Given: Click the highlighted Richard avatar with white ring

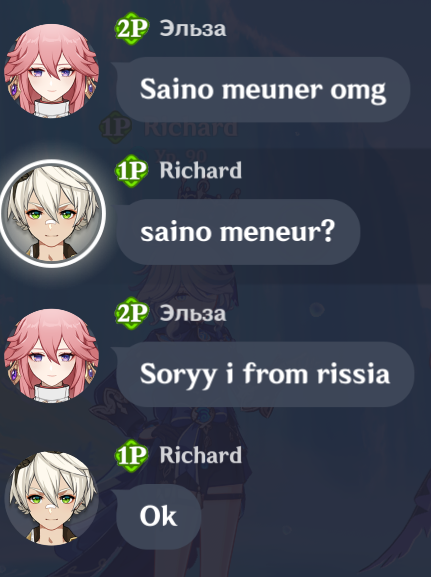Looking at the screenshot, I should (x=52, y=213).
